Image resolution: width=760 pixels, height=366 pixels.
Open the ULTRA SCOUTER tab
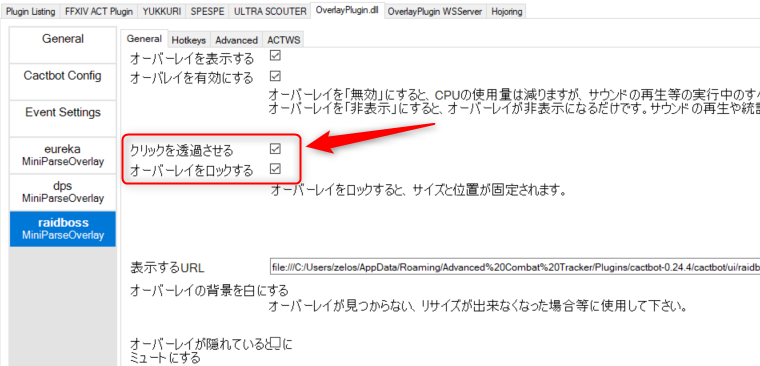270,12
